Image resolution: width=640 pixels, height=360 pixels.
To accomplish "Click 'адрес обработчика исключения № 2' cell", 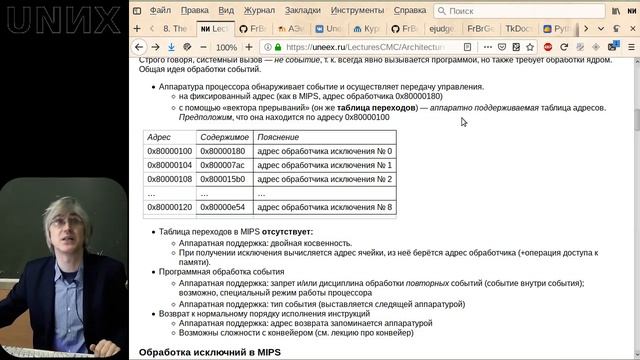I will (324, 179).
